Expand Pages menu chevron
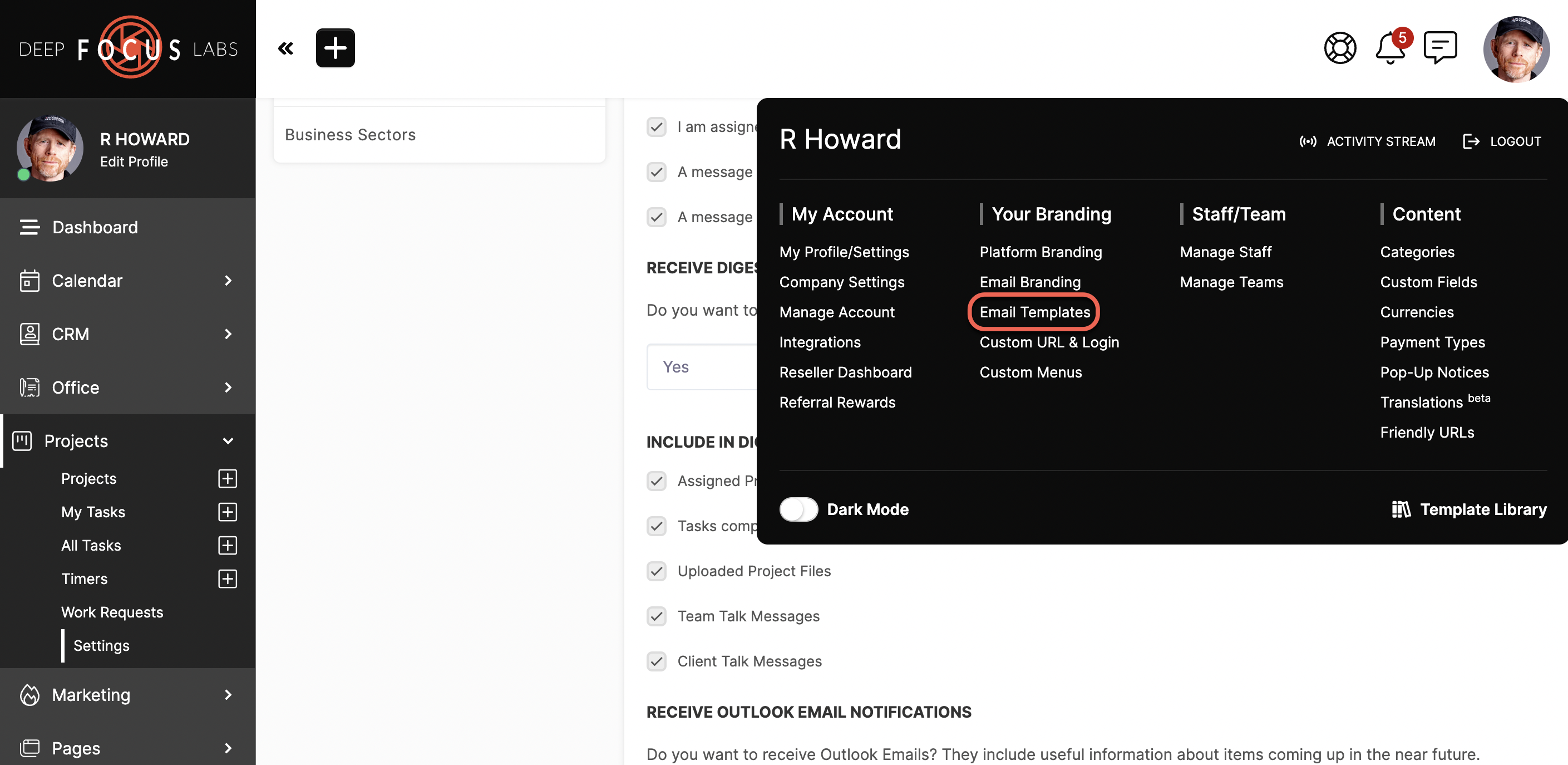This screenshot has height=765, width=1568. tap(228, 748)
